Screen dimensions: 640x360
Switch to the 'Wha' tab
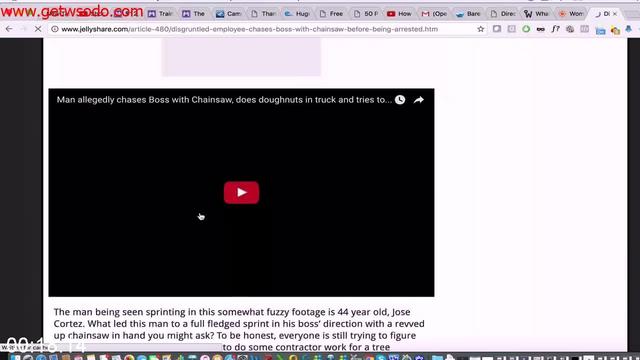pyautogui.click(x=536, y=13)
